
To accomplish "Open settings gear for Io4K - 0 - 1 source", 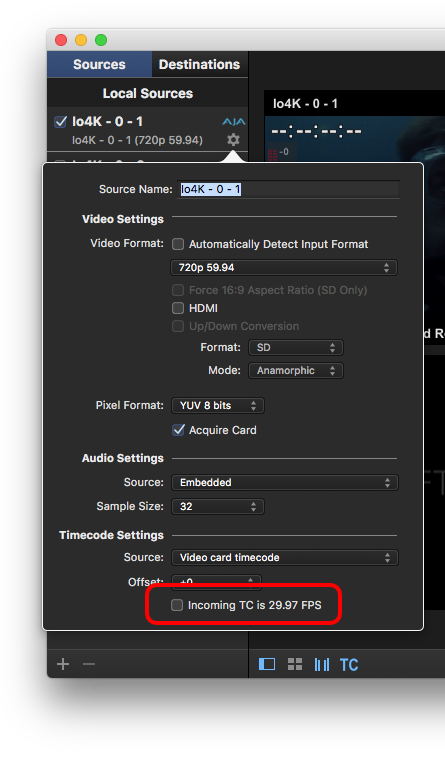I will click(x=233, y=140).
